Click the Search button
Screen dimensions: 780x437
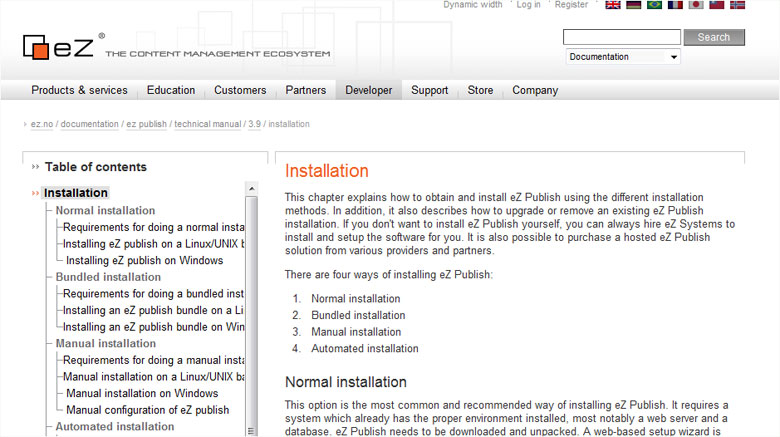(714, 37)
